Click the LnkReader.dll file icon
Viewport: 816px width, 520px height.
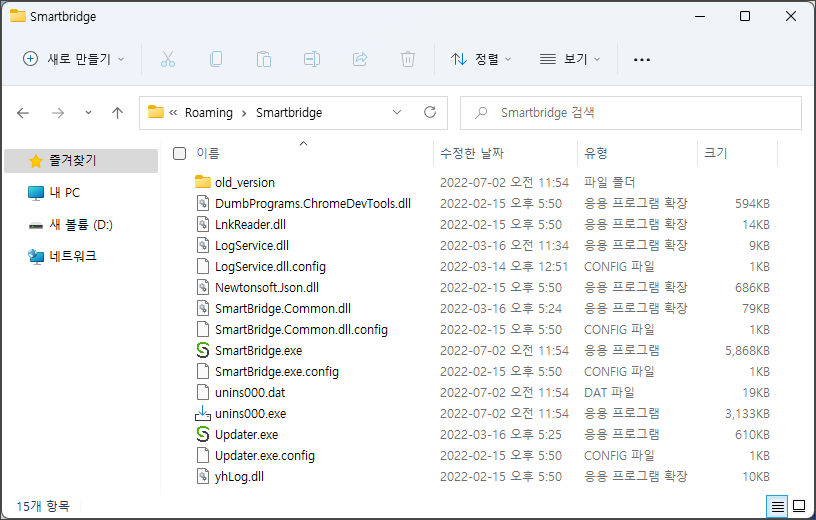203,224
